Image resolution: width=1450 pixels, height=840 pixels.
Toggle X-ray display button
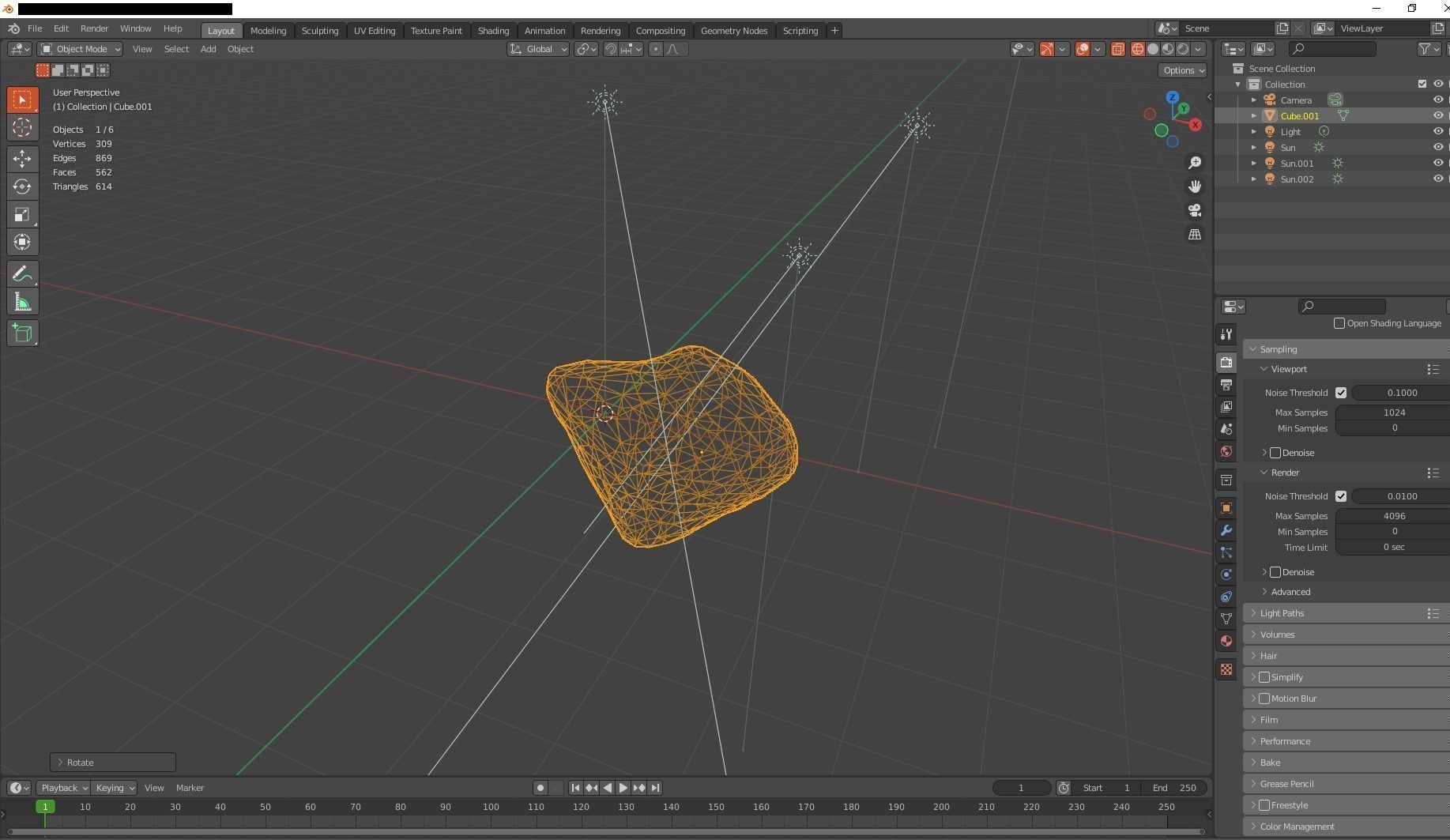tap(1117, 49)
